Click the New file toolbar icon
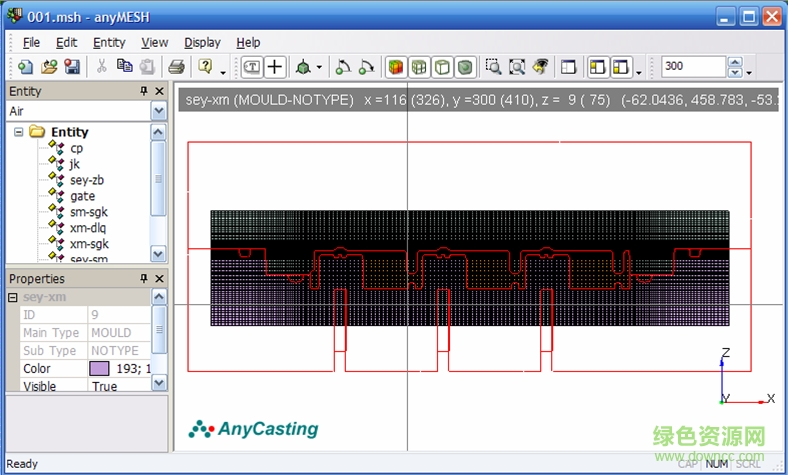This screenshot has width=788, height=475. pyautogui.click(x=26, y=67)
